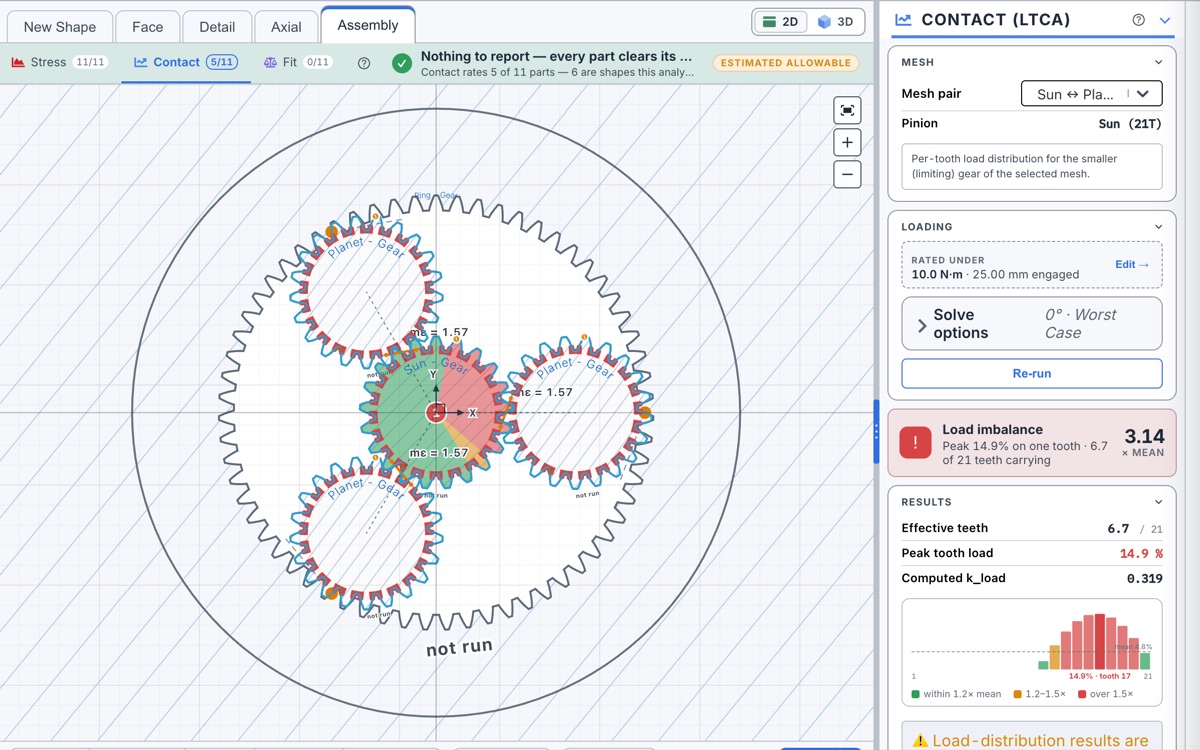Click the Estimated Allowable badge
This screenshot has height=750, width=1200.
coord(786,63)
